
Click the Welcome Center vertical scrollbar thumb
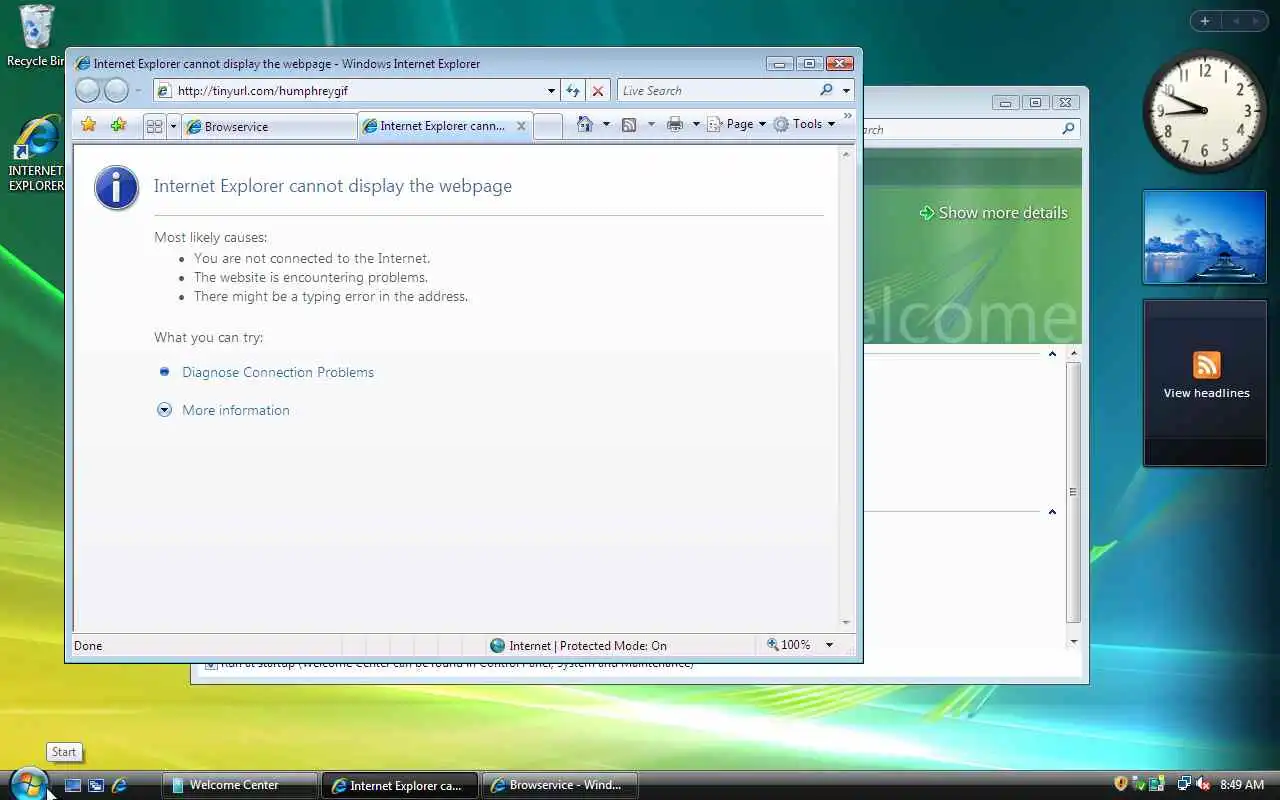(x=1073, y=492)
